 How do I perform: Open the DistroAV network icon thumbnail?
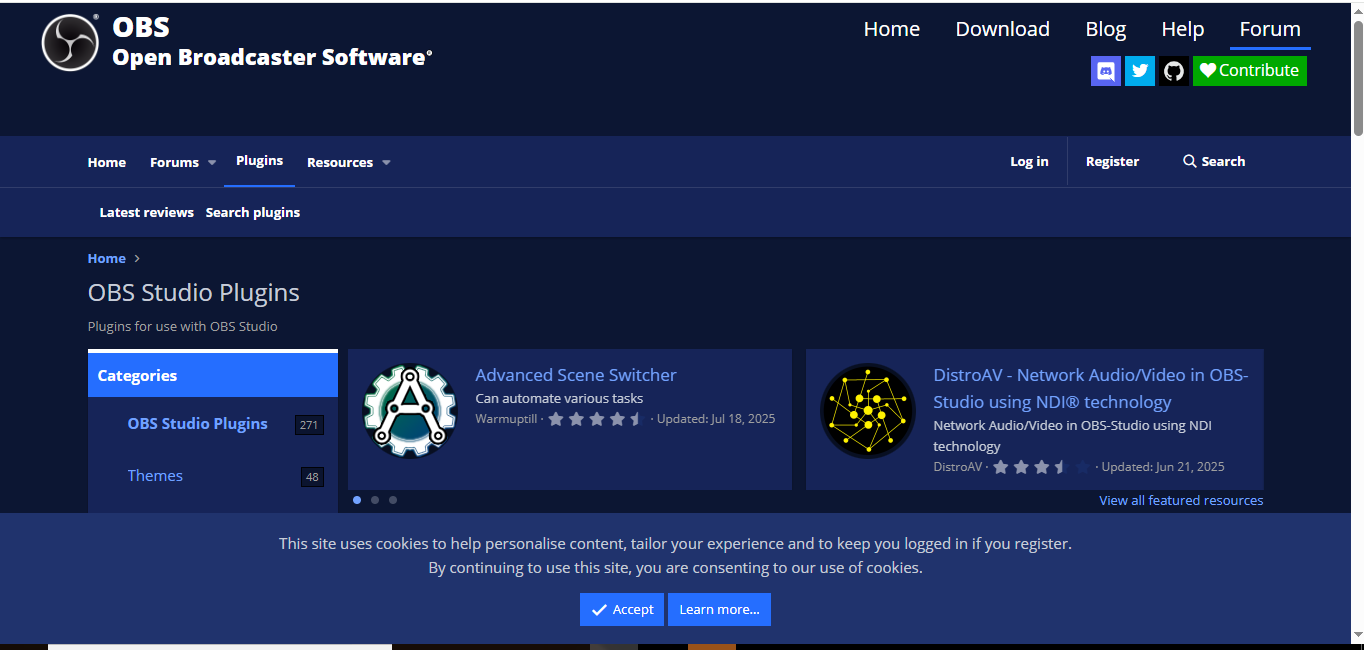[x=868, y=410]
